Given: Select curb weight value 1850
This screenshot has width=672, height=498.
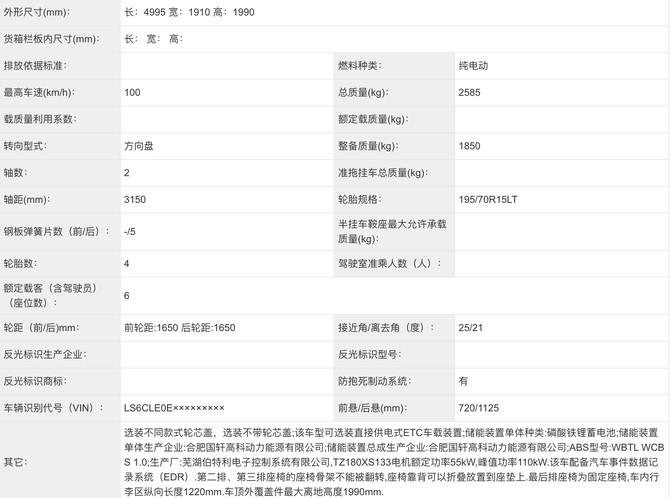Looking at the screenshot, I should pyautogui.click(x=469, y=146).
